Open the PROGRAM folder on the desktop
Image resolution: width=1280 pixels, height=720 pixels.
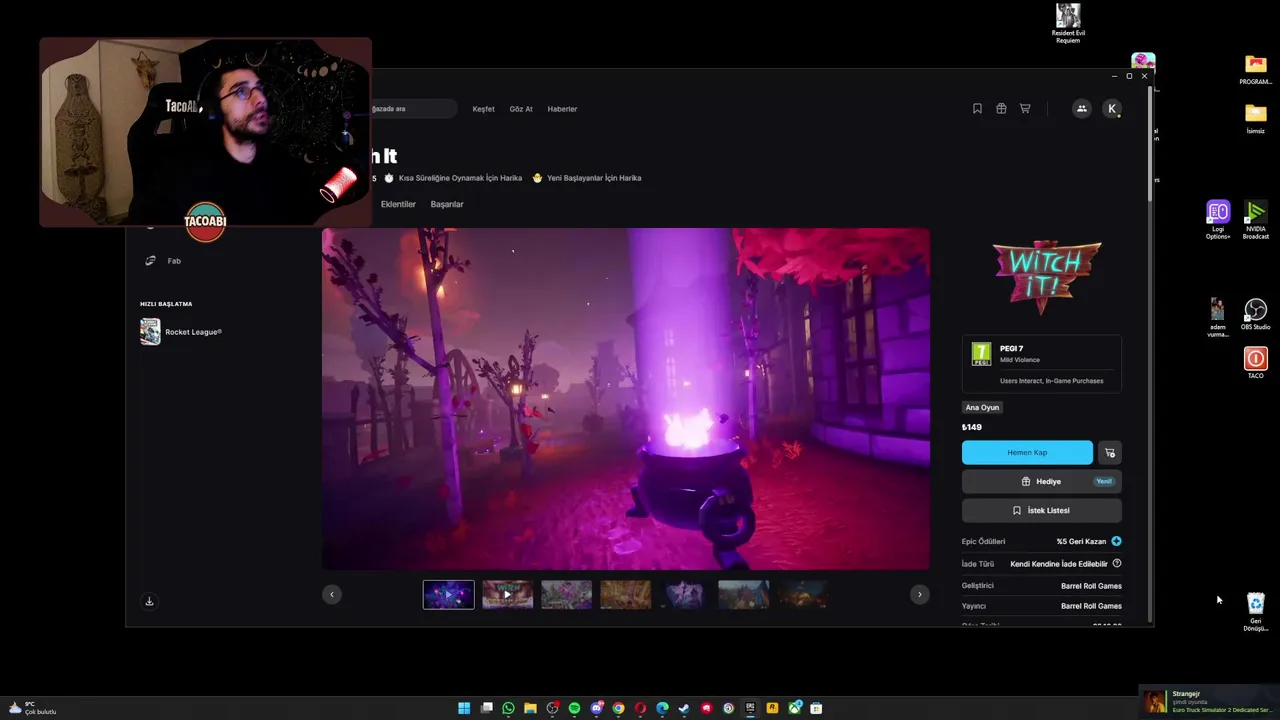click(1256, 69)
